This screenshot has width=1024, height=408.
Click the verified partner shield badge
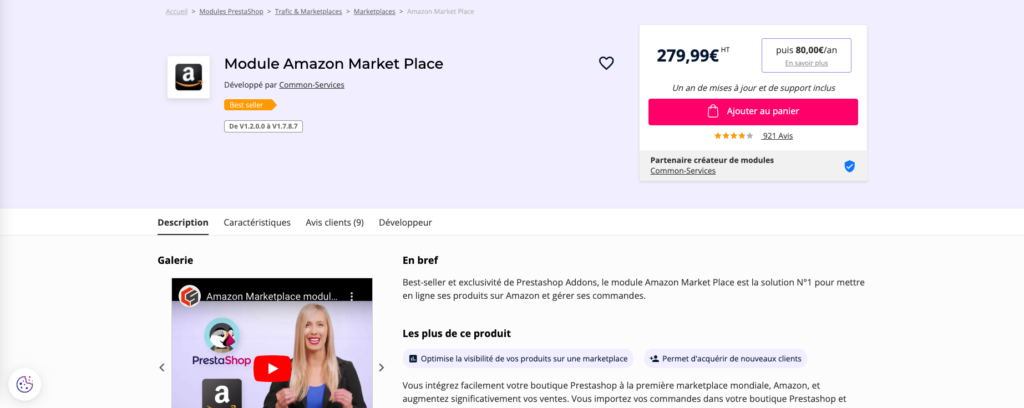coord(849,166)
